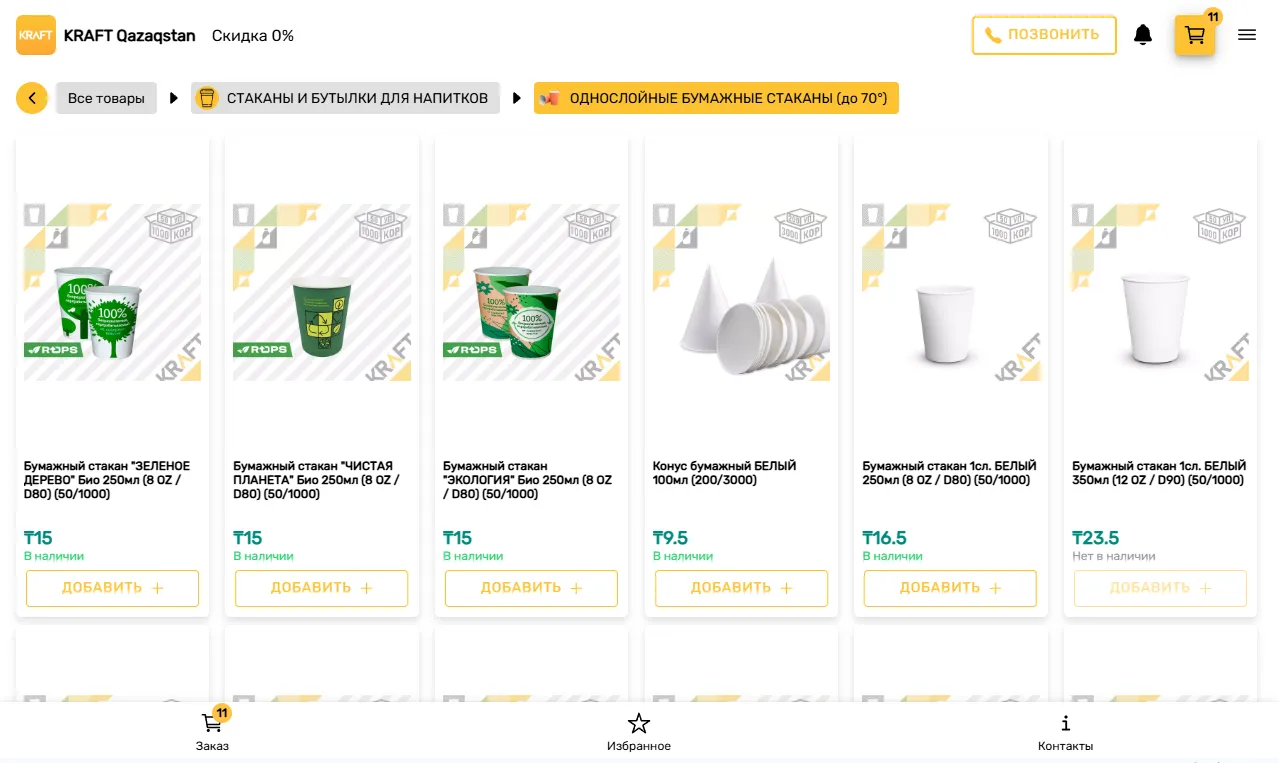Viewport: 1279px width, 763px height.
Task: Open the hamburger menu
Action: (1247, 35)
